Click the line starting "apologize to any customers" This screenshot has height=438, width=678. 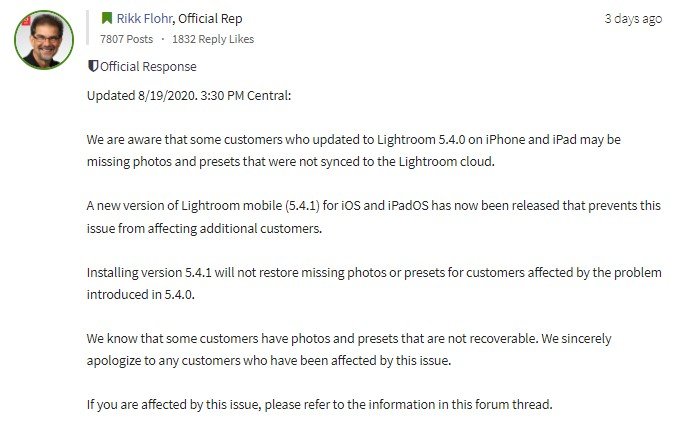(269, 361)
